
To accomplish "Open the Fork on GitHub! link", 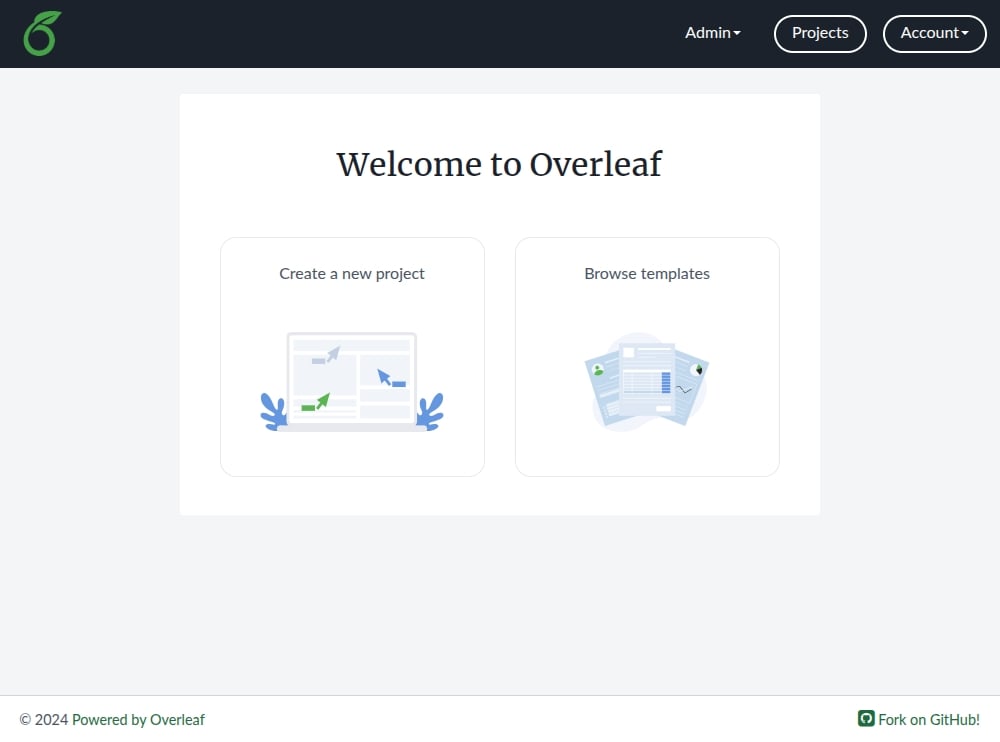I will (929, 720).
